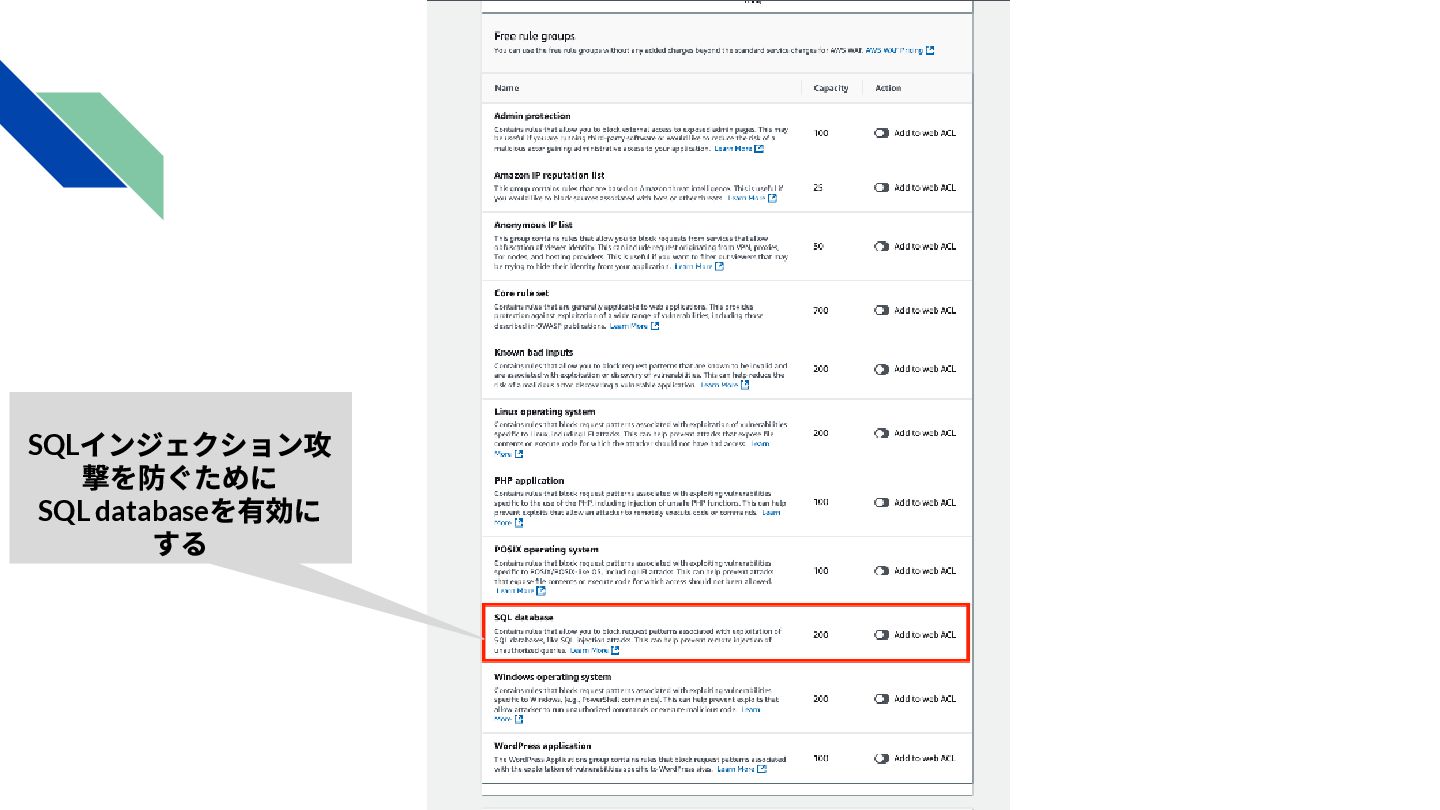Viewport: 1440px width, 810px height.
Task: Click external-link icon in Admin protection description
Action: (760, 149)
